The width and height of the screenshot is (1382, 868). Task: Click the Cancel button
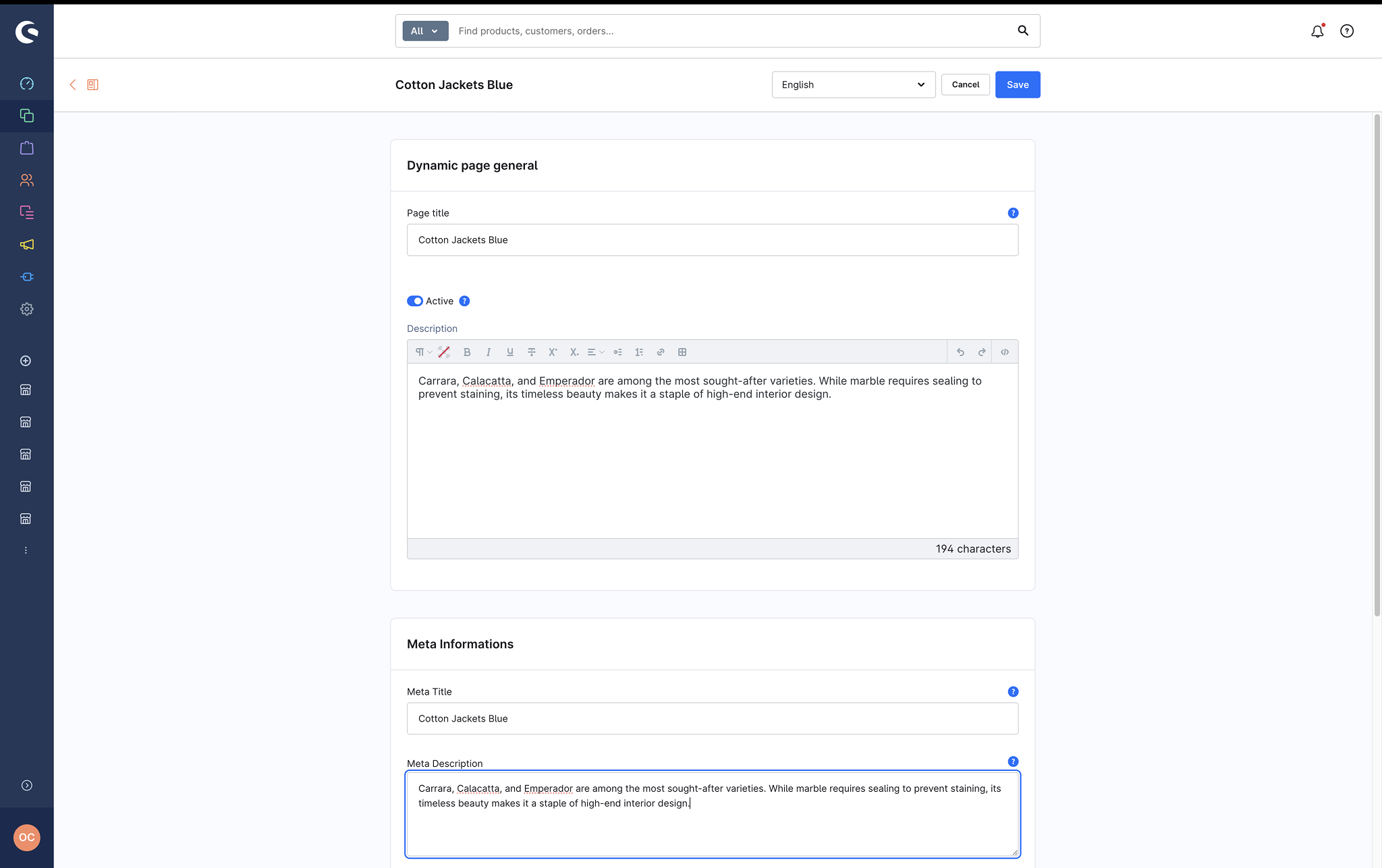pos(966,84)
